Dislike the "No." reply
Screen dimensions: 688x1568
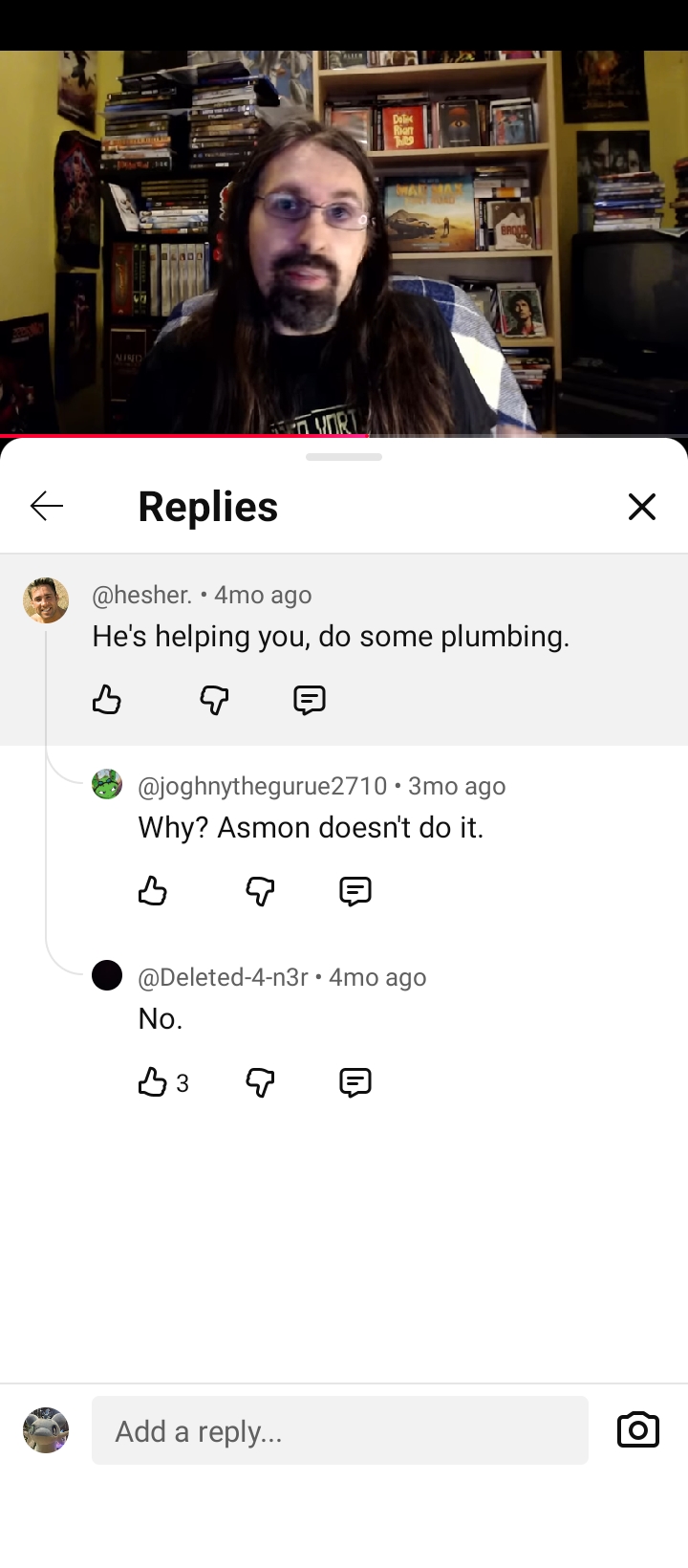tap(260, 1082)
